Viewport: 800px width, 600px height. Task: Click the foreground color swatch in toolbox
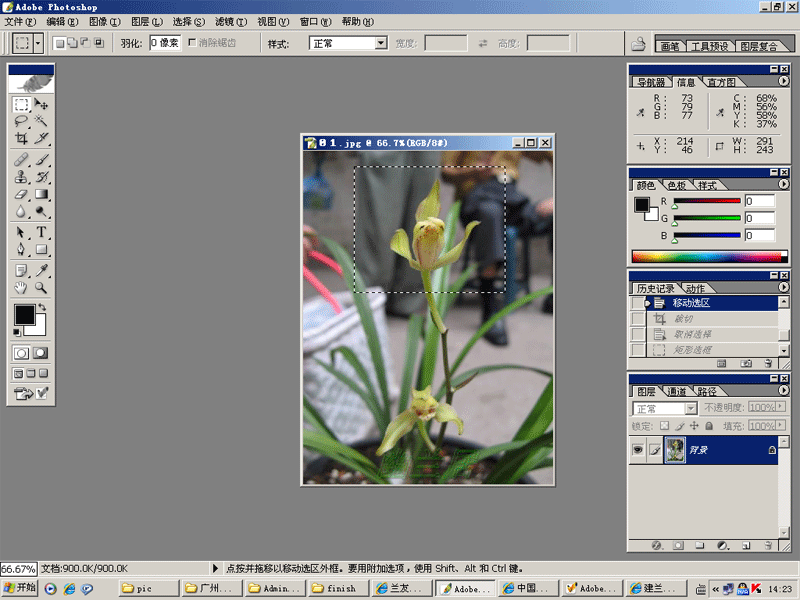24,315
